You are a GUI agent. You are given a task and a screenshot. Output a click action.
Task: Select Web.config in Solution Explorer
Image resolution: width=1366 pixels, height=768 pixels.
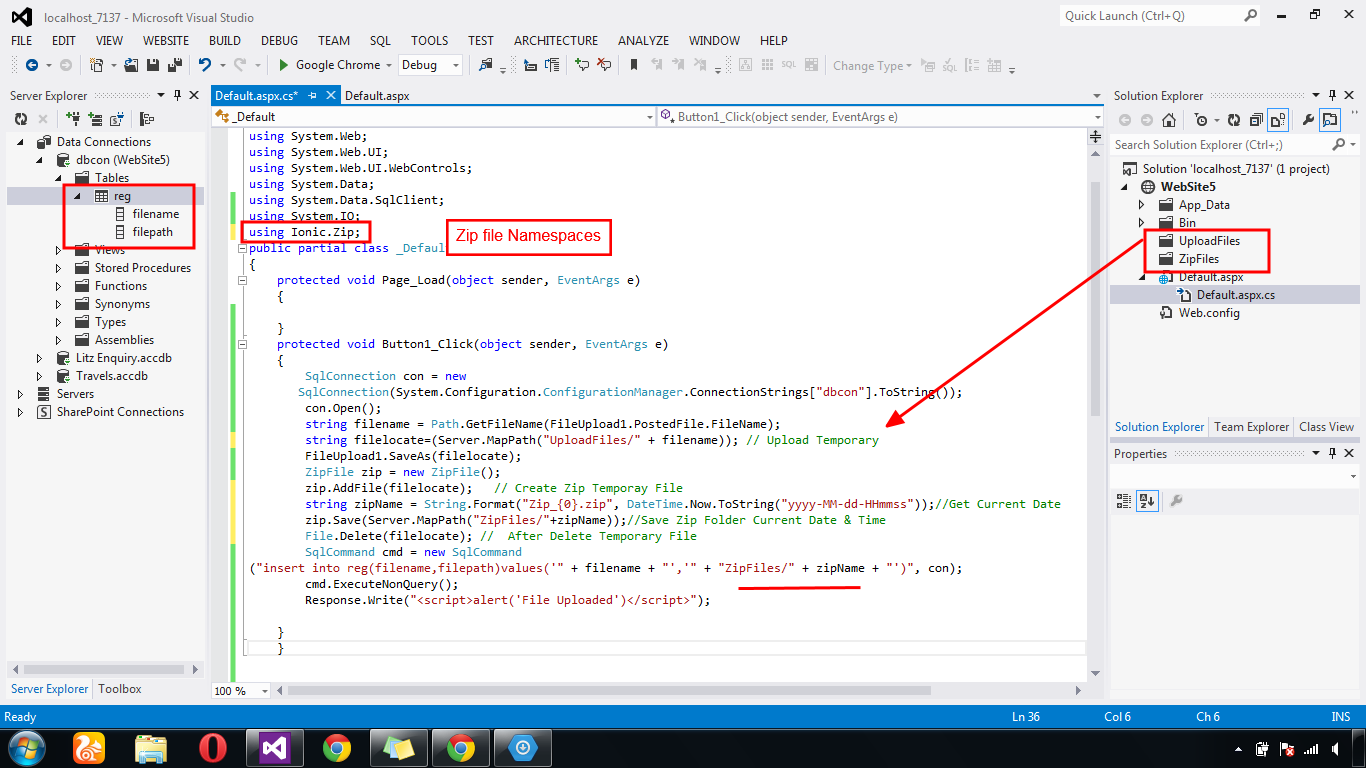(x=1209, y=313)
